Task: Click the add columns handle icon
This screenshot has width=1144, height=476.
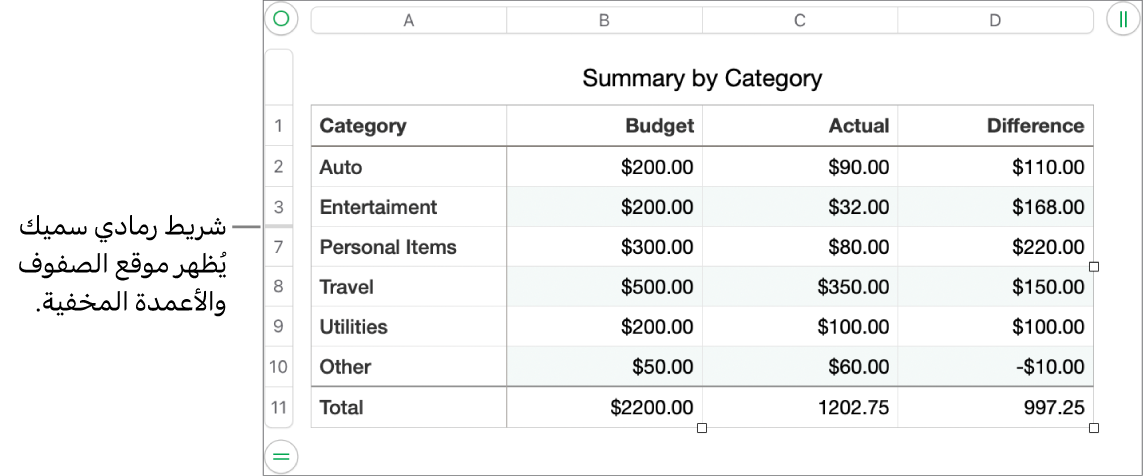Action: [x=1123, y=19]
